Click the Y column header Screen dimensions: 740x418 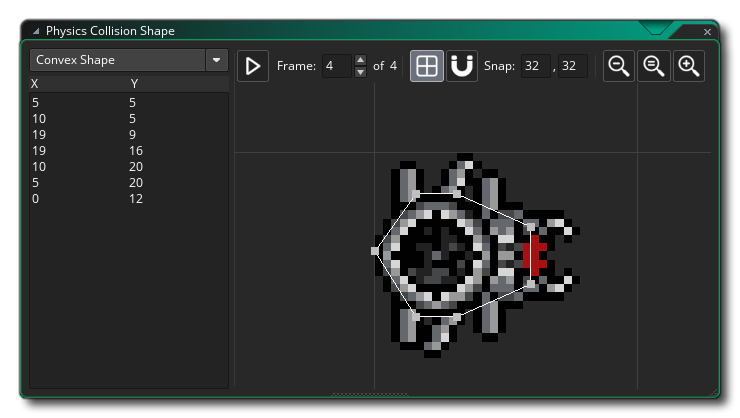[134, 84]
